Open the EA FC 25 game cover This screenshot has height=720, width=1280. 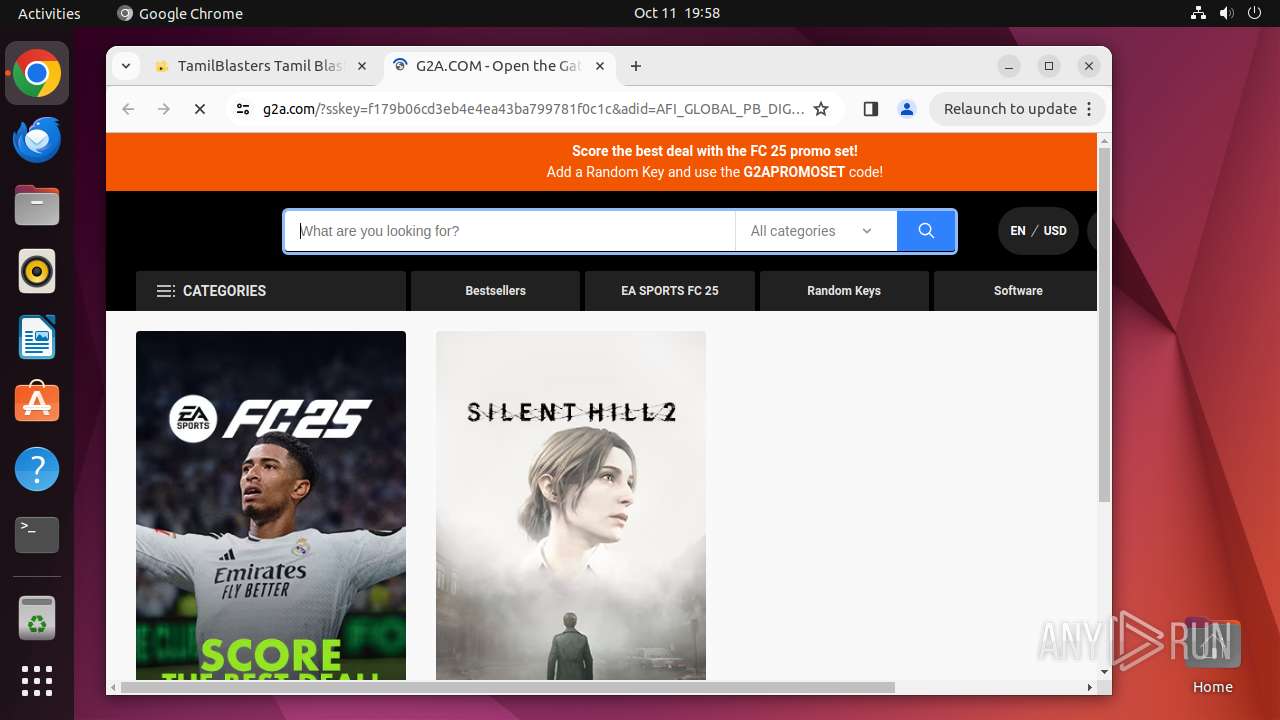coord(271,505)
